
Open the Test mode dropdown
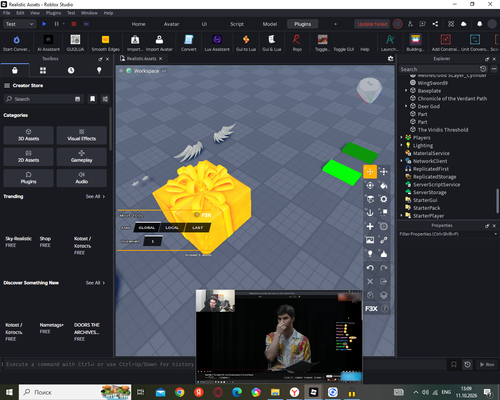(19, 24)
